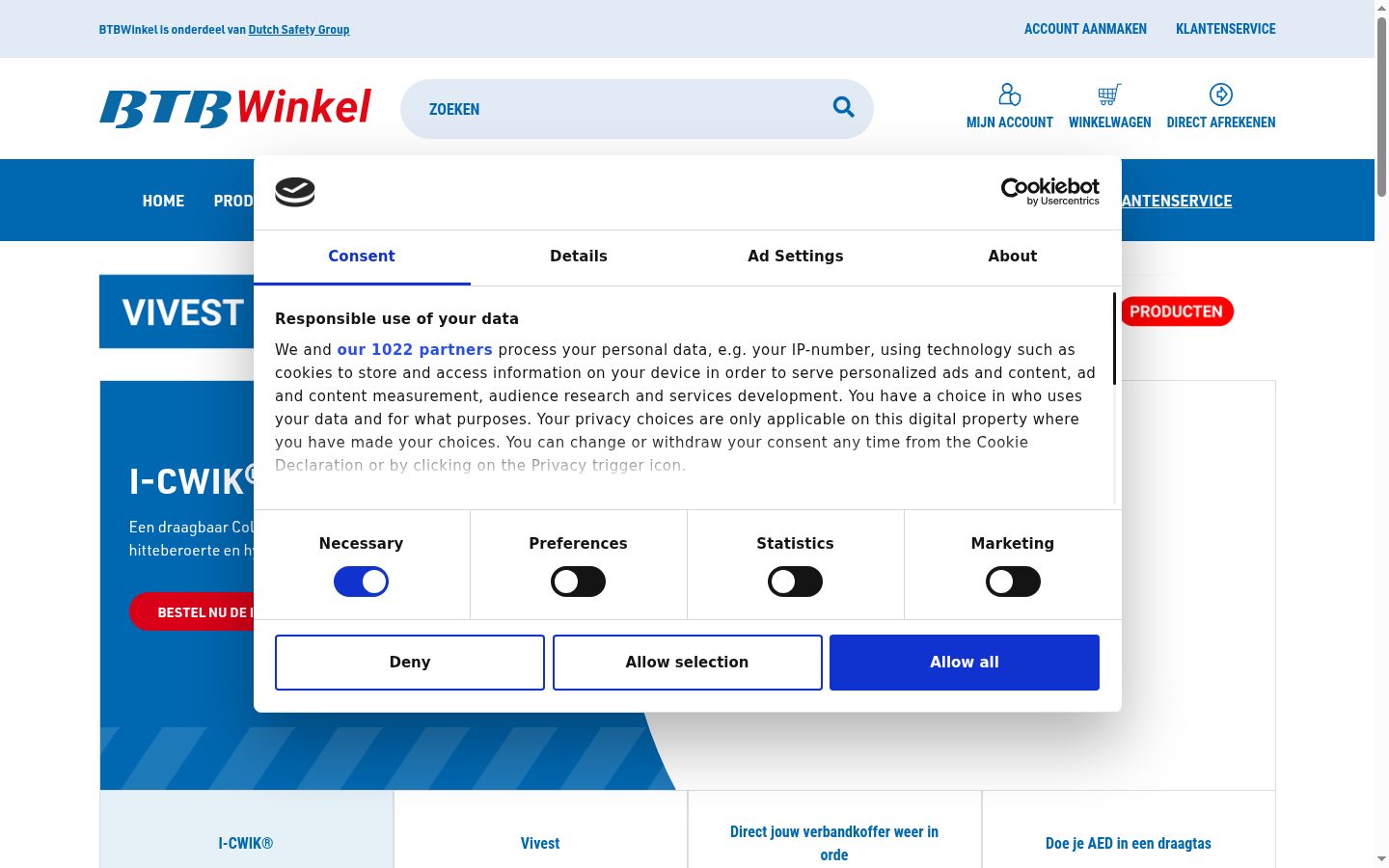The height and width of the screenshot is (868, 1389).
Task: Select 'Direct jouw verbandkoffer weer in orde' tab
Action: pyautogui.click(x=834, y=829)
